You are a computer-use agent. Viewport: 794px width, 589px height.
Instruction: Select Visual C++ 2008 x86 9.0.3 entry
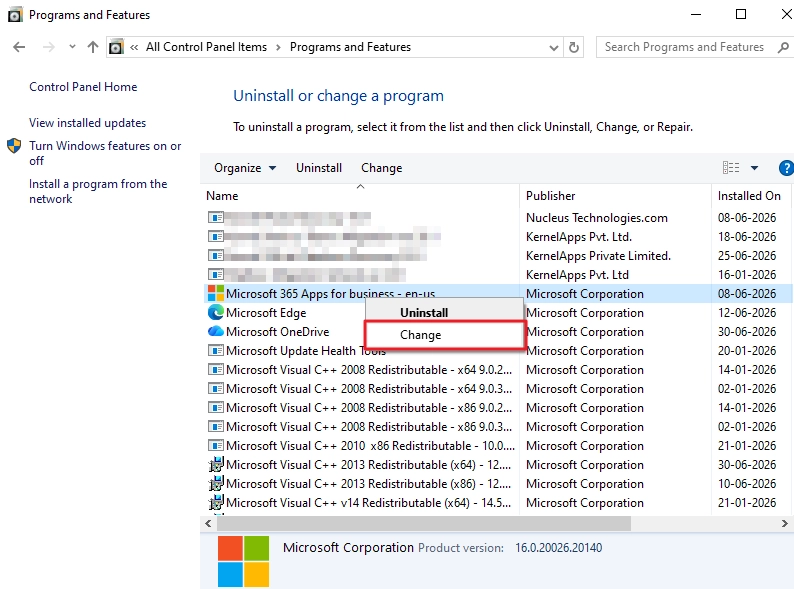click(x=369, y=427)
